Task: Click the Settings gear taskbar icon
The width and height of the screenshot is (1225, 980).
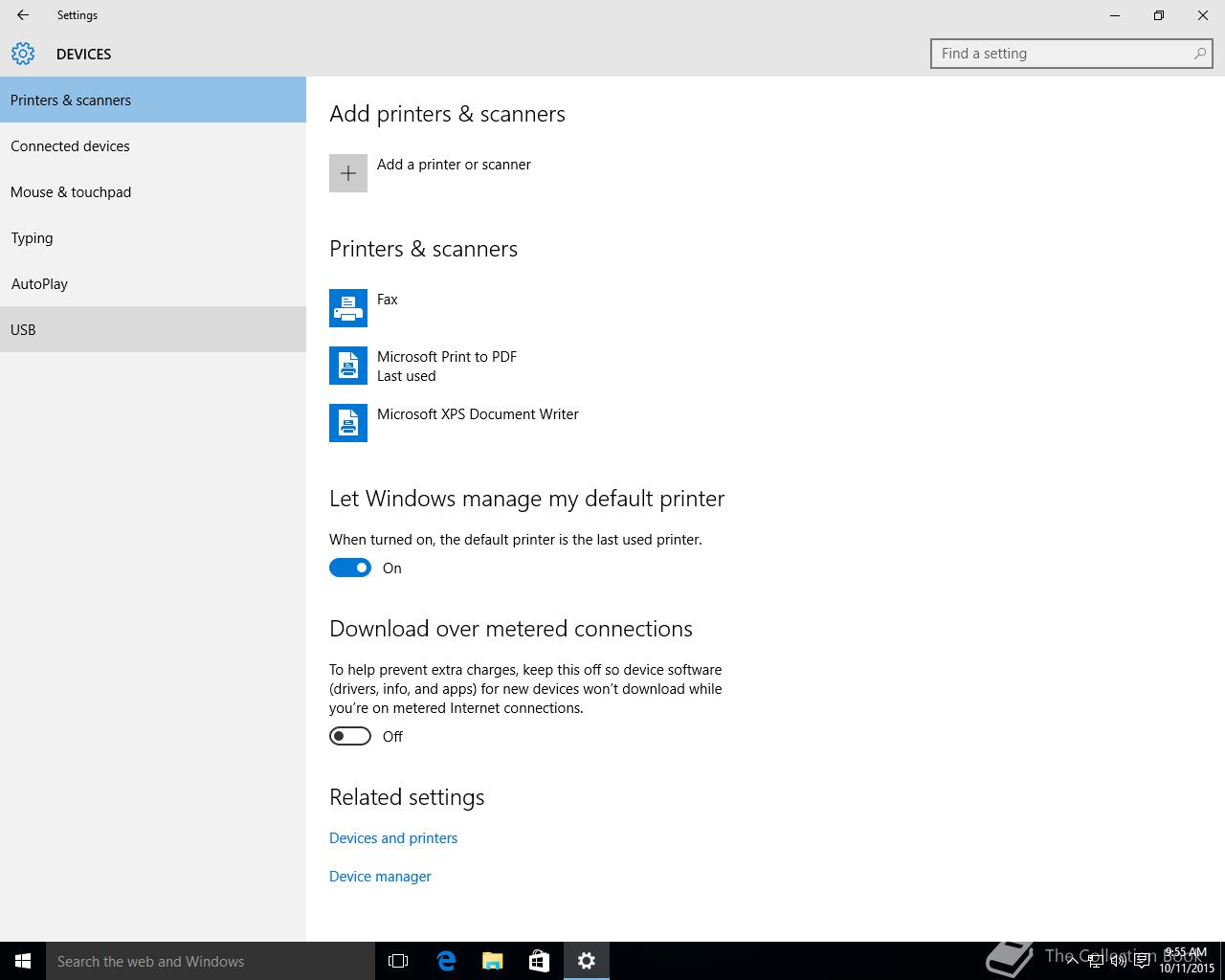Action: (587, 961)
